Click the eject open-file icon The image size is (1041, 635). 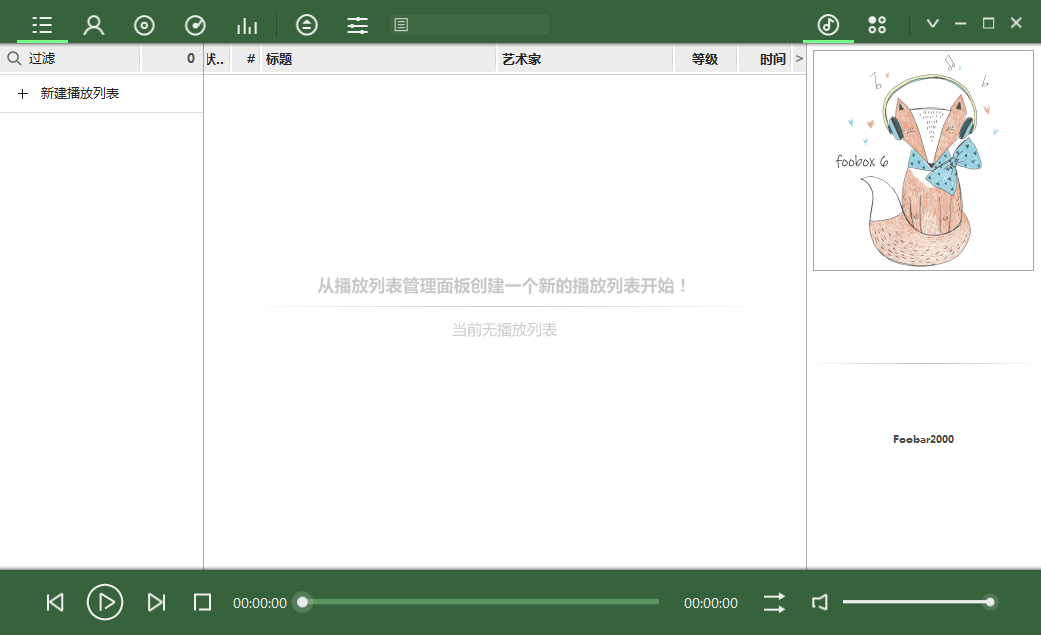(307, 25)
